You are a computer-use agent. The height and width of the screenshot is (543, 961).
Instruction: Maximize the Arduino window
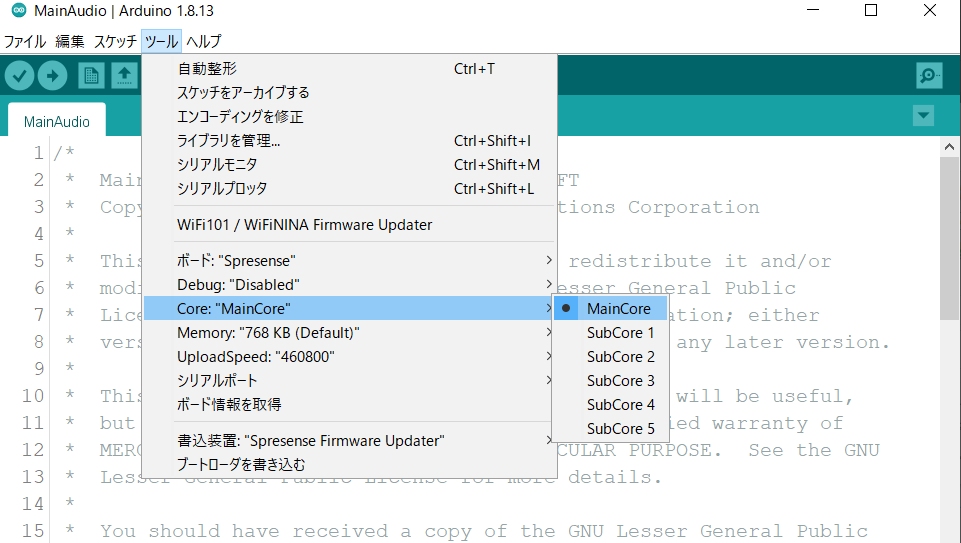[871, 10]
